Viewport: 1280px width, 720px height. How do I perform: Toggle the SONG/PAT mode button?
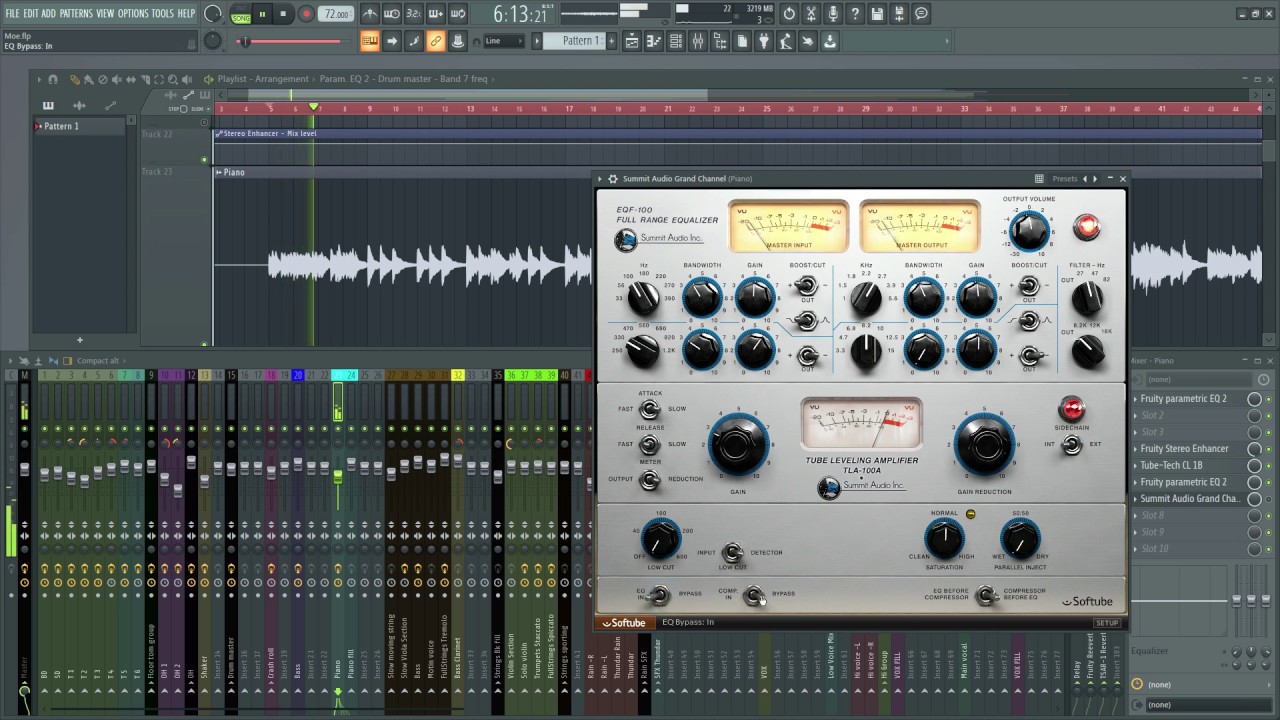click(x=241, y=14)
